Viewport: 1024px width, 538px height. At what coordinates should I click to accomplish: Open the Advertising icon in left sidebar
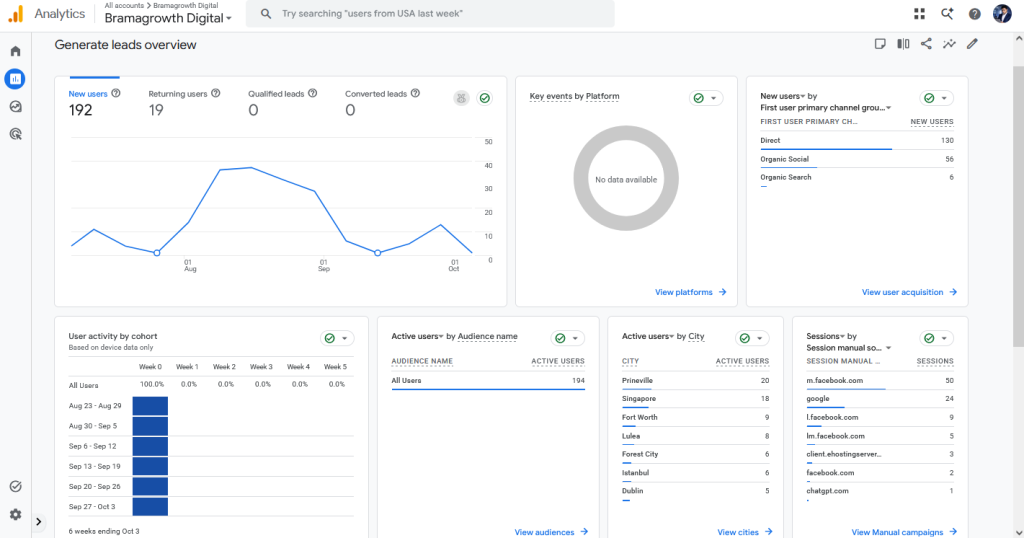pyautogui.click(x=16, y=134)
